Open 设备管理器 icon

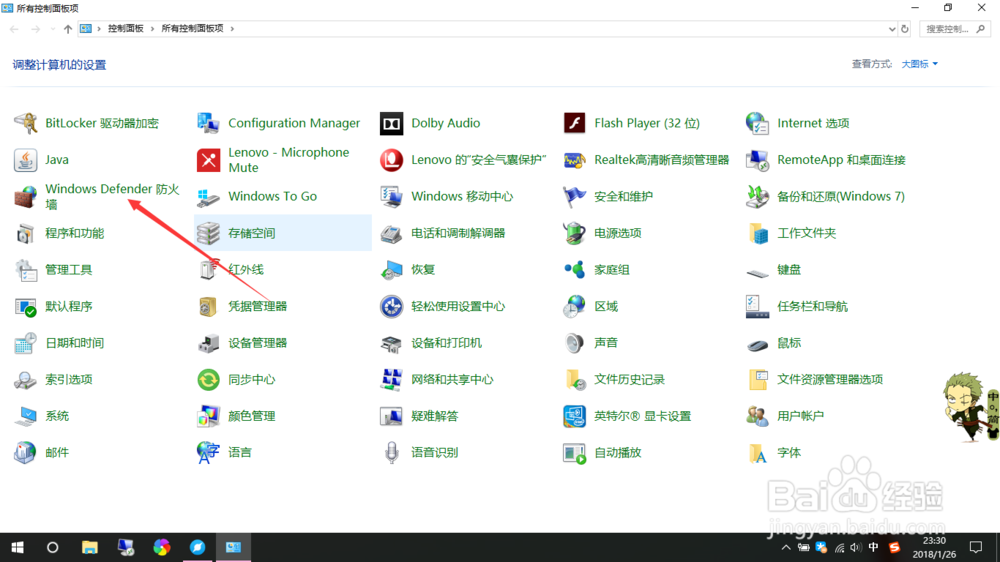(209, 343)
